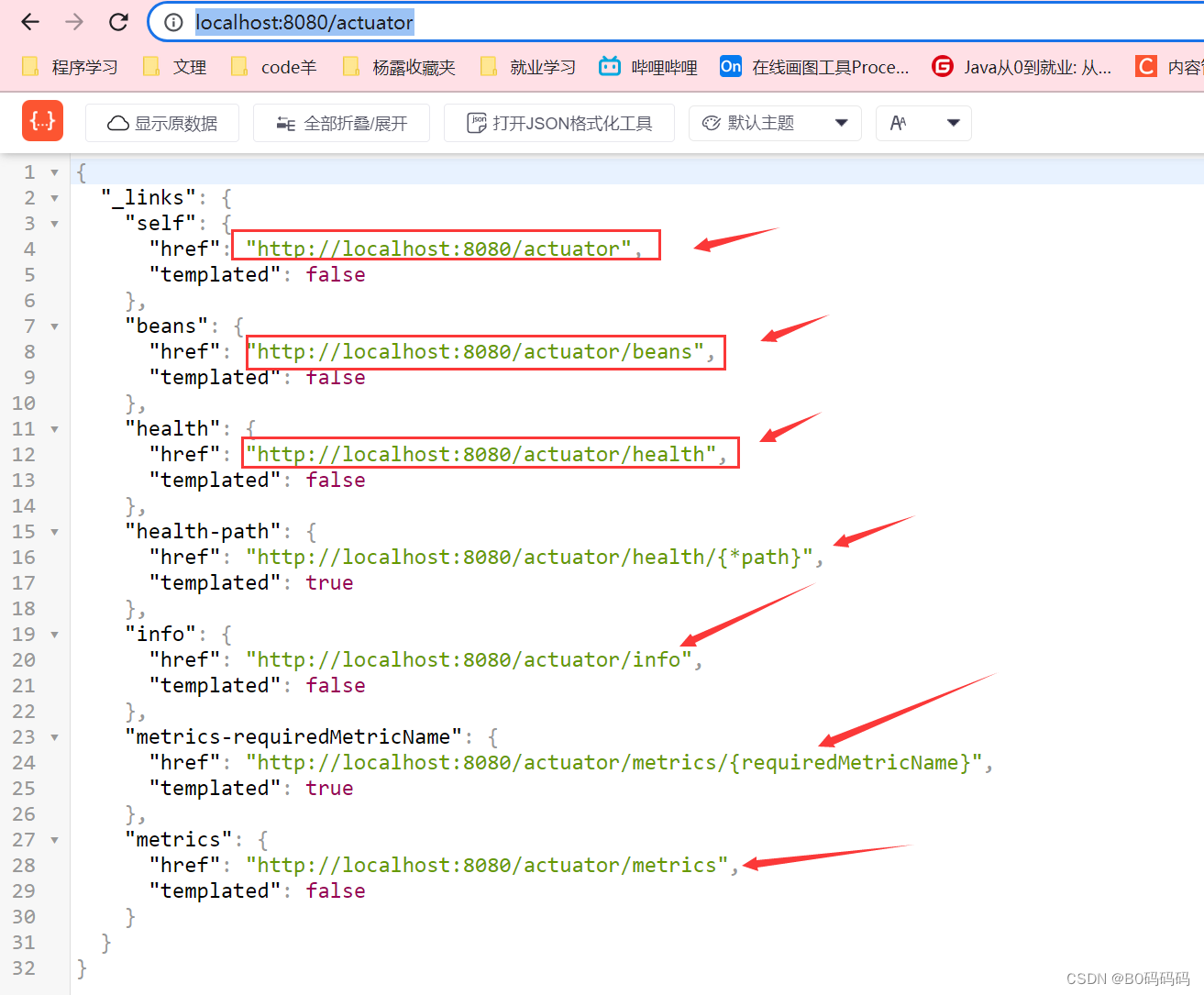Open the actuator/health/{*path} href link

click(x=529, y=557)
